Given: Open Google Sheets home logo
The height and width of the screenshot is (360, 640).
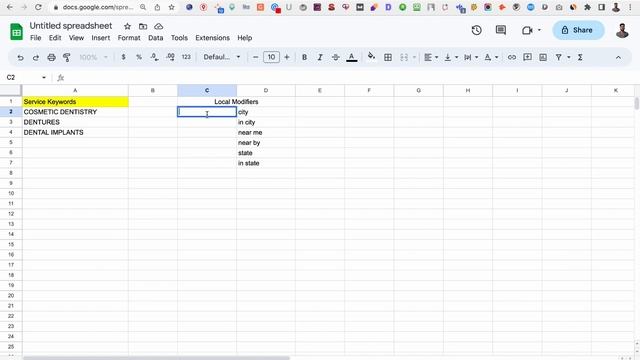Looking at the screenshot, I should [16, 32].
